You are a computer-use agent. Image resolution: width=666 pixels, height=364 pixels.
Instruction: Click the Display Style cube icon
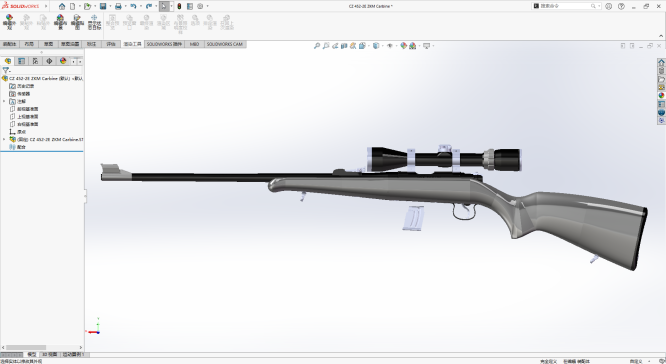tap(376, 46)
